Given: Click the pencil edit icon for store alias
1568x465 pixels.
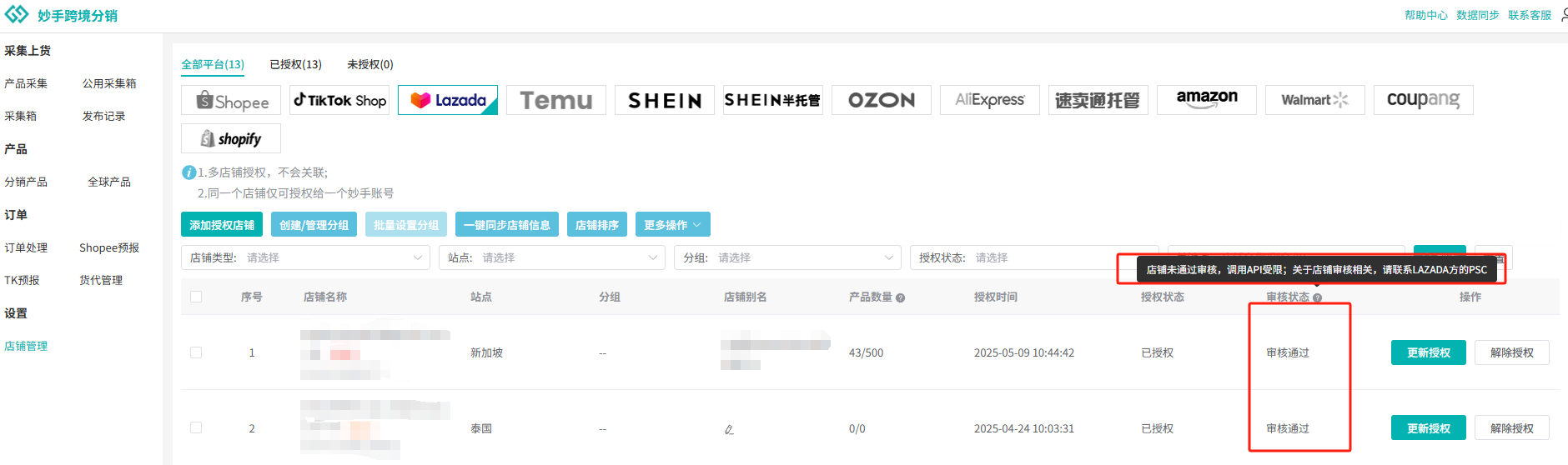Looking at the screenshot, I should [729, 429].
